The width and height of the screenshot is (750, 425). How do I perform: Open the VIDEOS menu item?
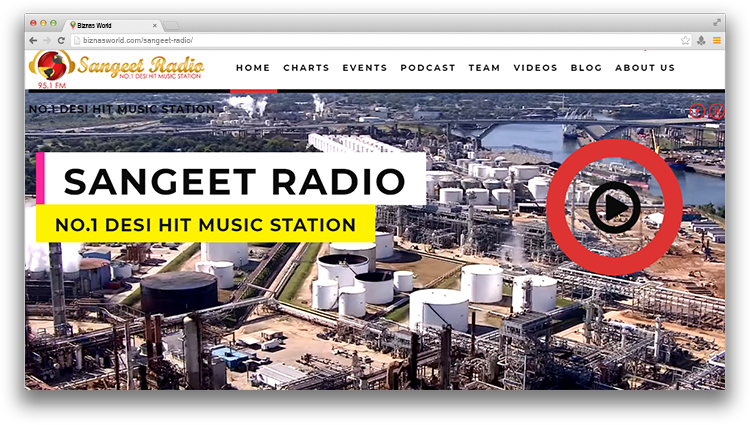[536, 68]
